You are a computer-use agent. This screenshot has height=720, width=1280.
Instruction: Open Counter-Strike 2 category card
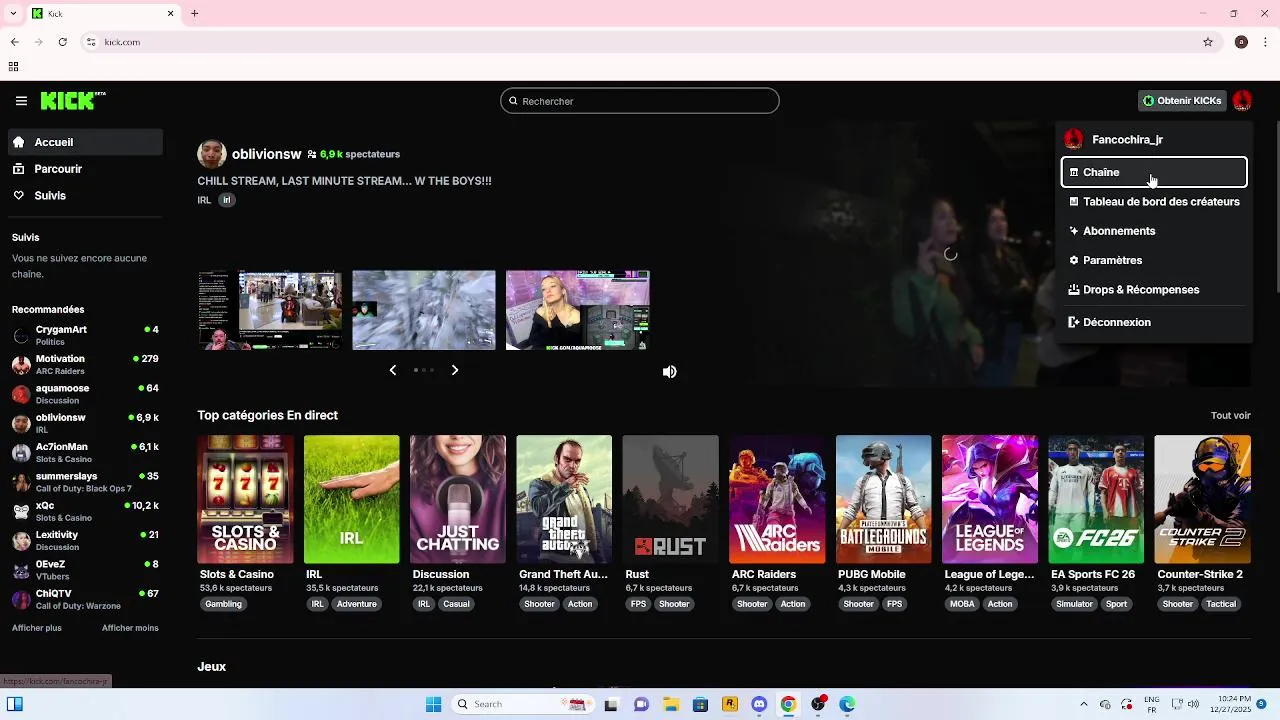pos(1202,499)
